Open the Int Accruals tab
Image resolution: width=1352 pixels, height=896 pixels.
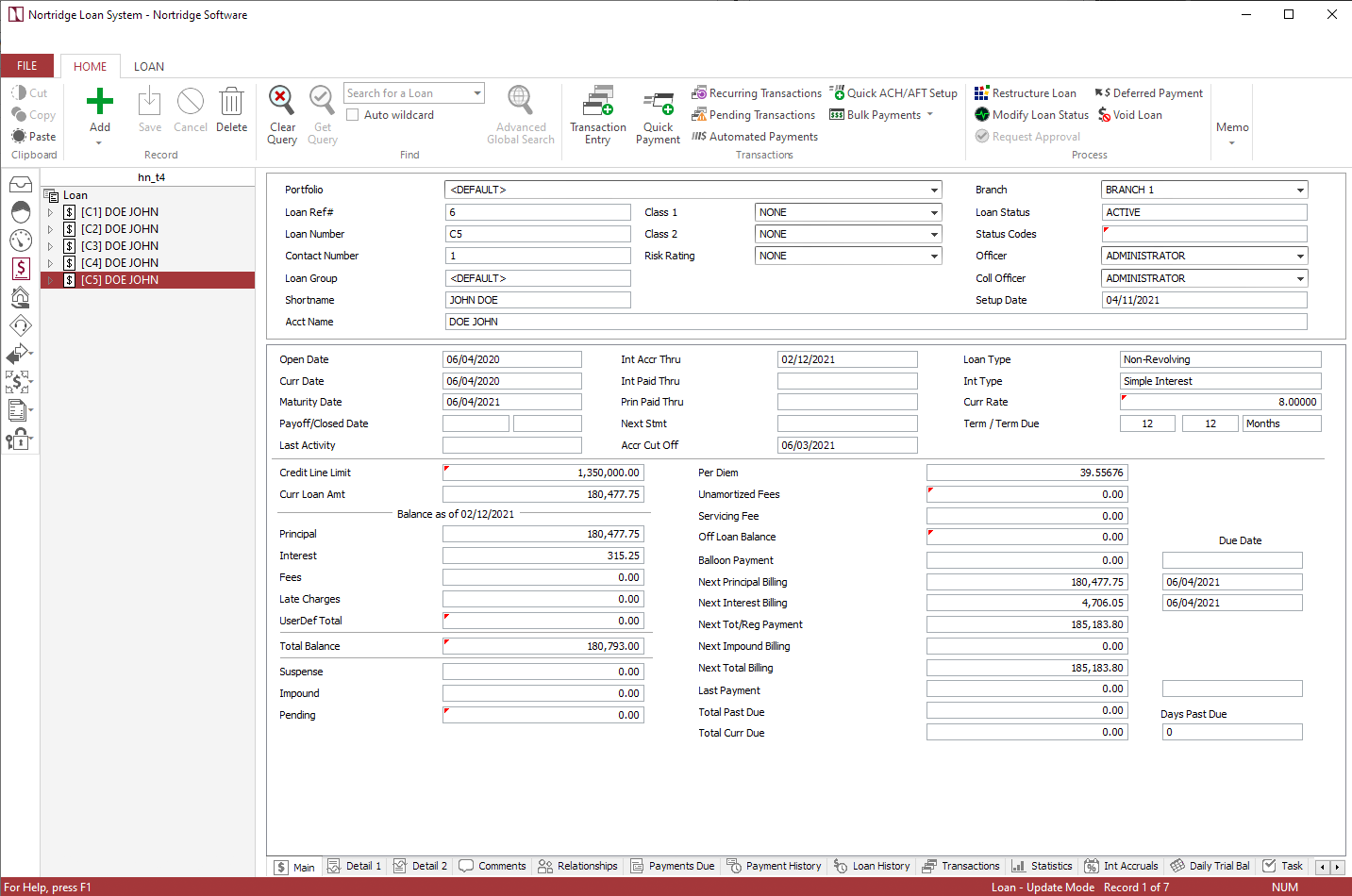[1122, 866]
